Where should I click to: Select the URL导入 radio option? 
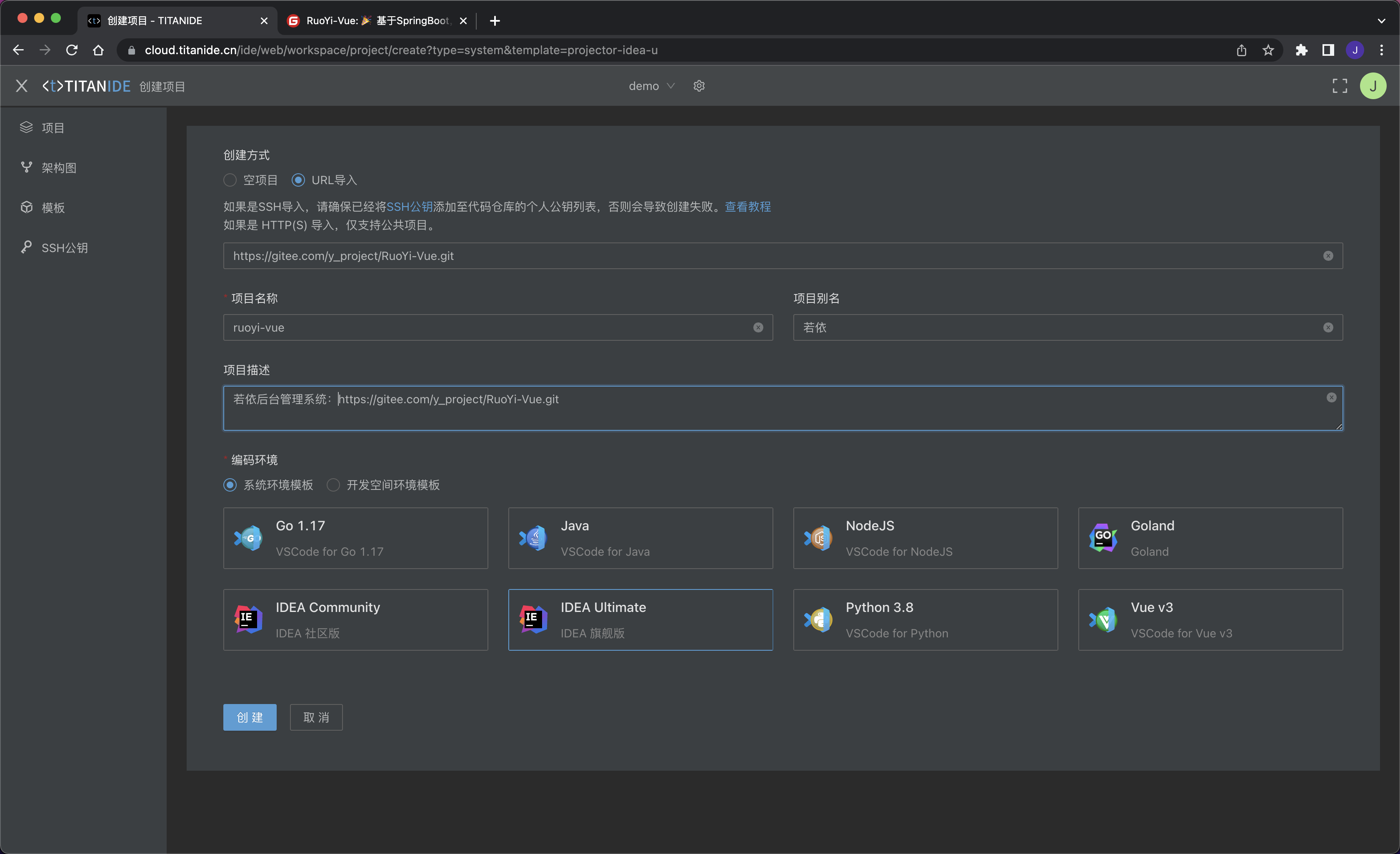point(298,180)
